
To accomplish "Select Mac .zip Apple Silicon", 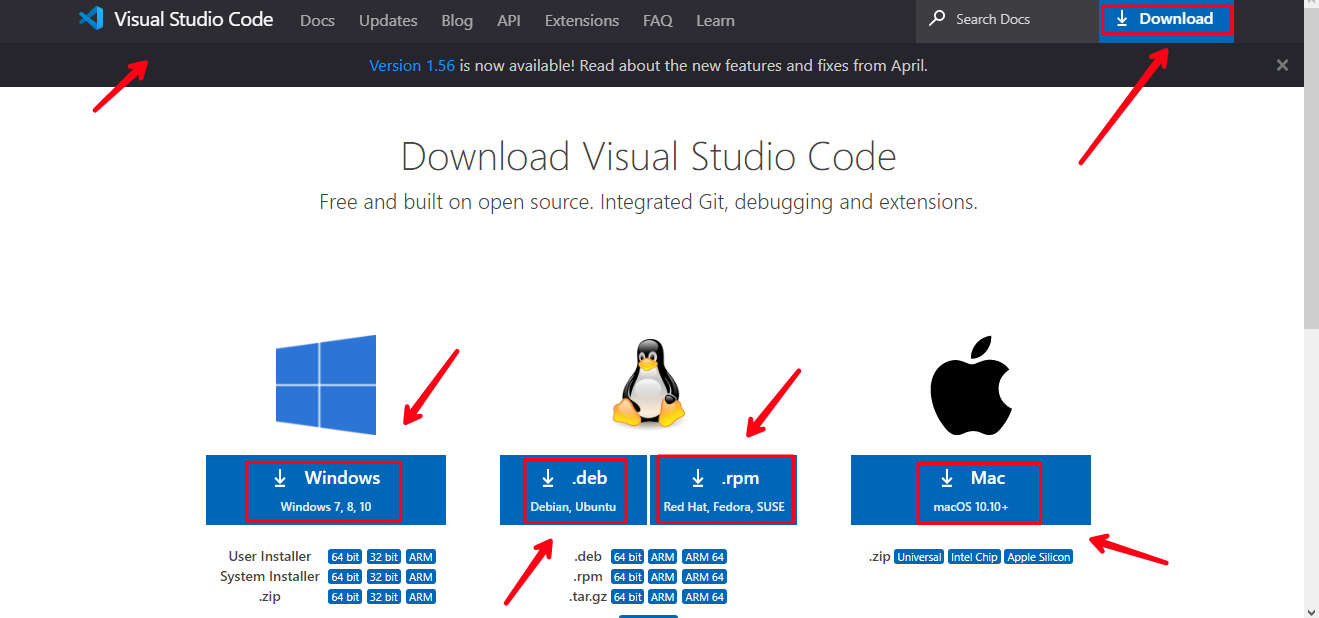I will pos(1039,557).
